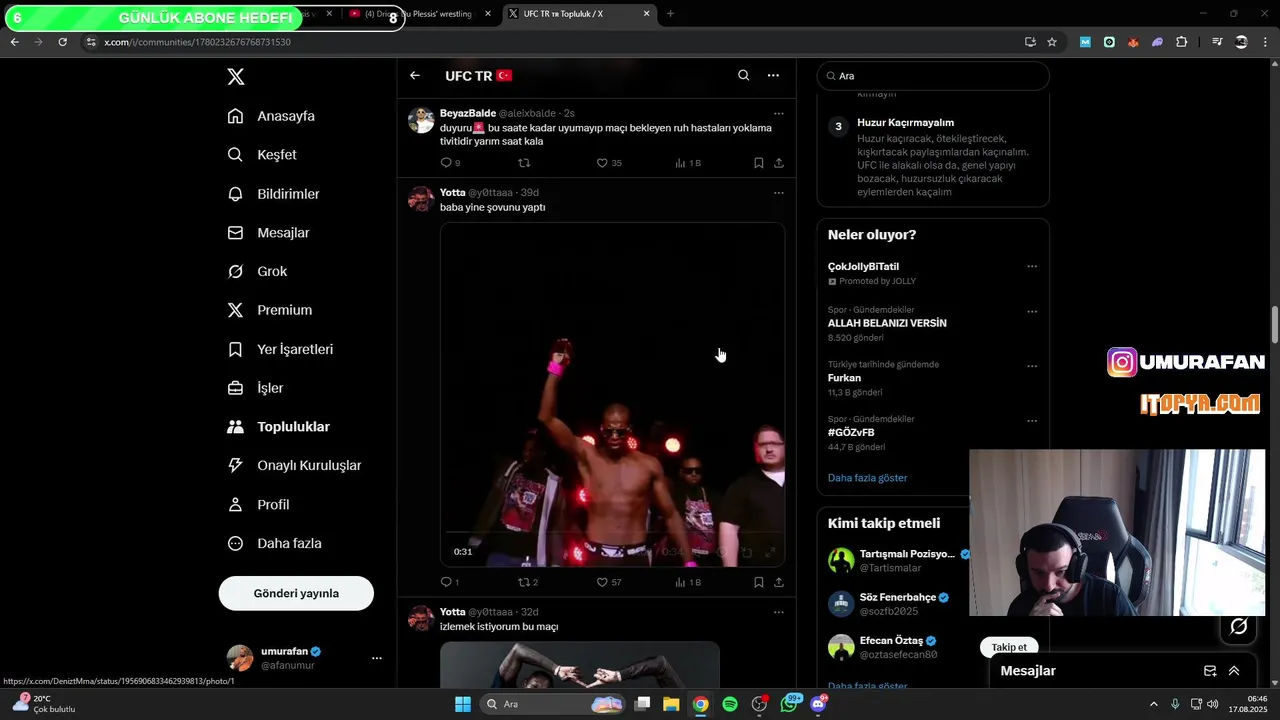Click Daha fazla göster under trends
The width and height of the screenshot is (1280, 720).
pyautogui.click(x=867, y=478)
